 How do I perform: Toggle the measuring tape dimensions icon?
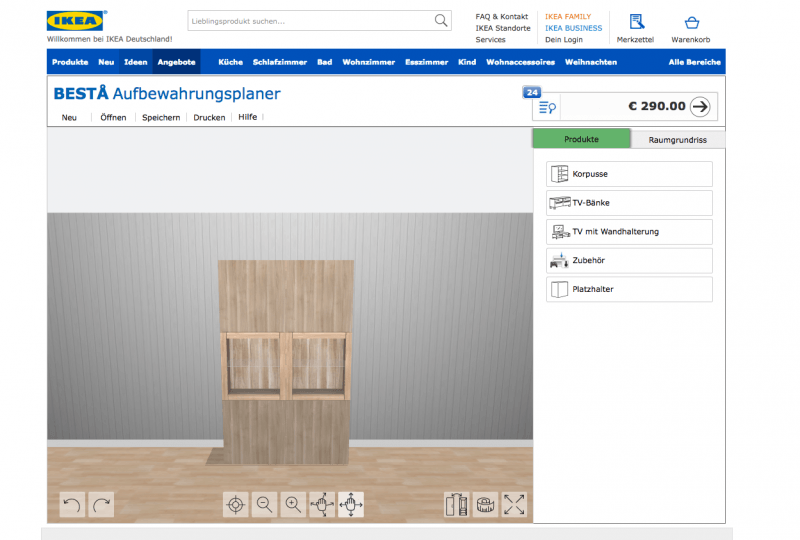485,505
